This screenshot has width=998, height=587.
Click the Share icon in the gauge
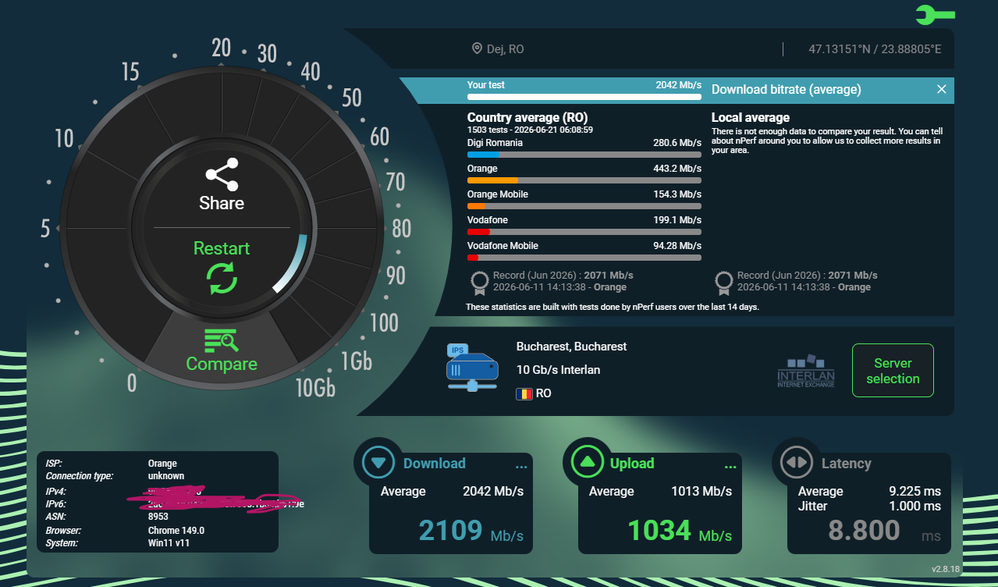(x=221, y=174)
